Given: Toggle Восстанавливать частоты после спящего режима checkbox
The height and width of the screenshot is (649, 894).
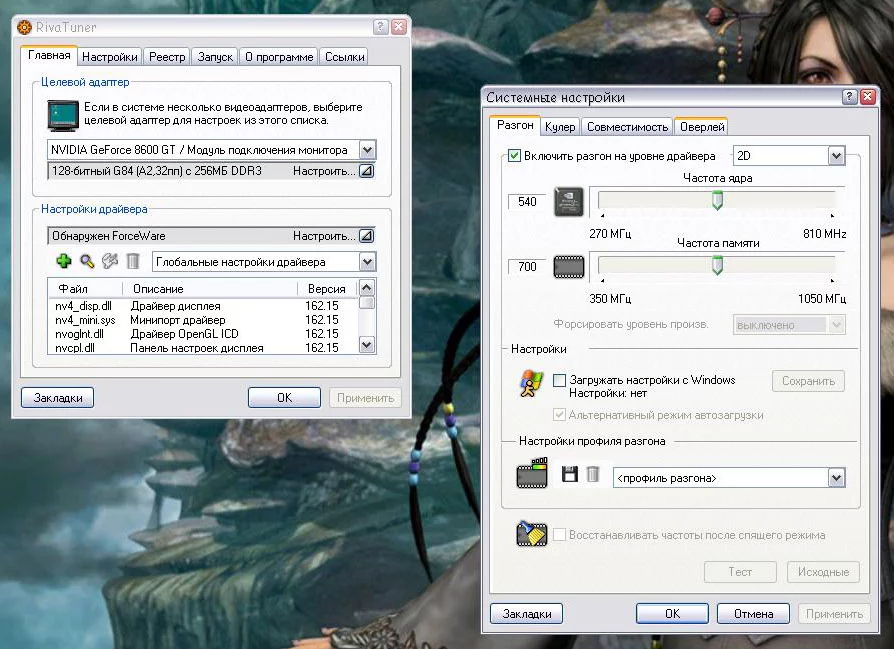Looking at the screenshot, I should 560,535.
